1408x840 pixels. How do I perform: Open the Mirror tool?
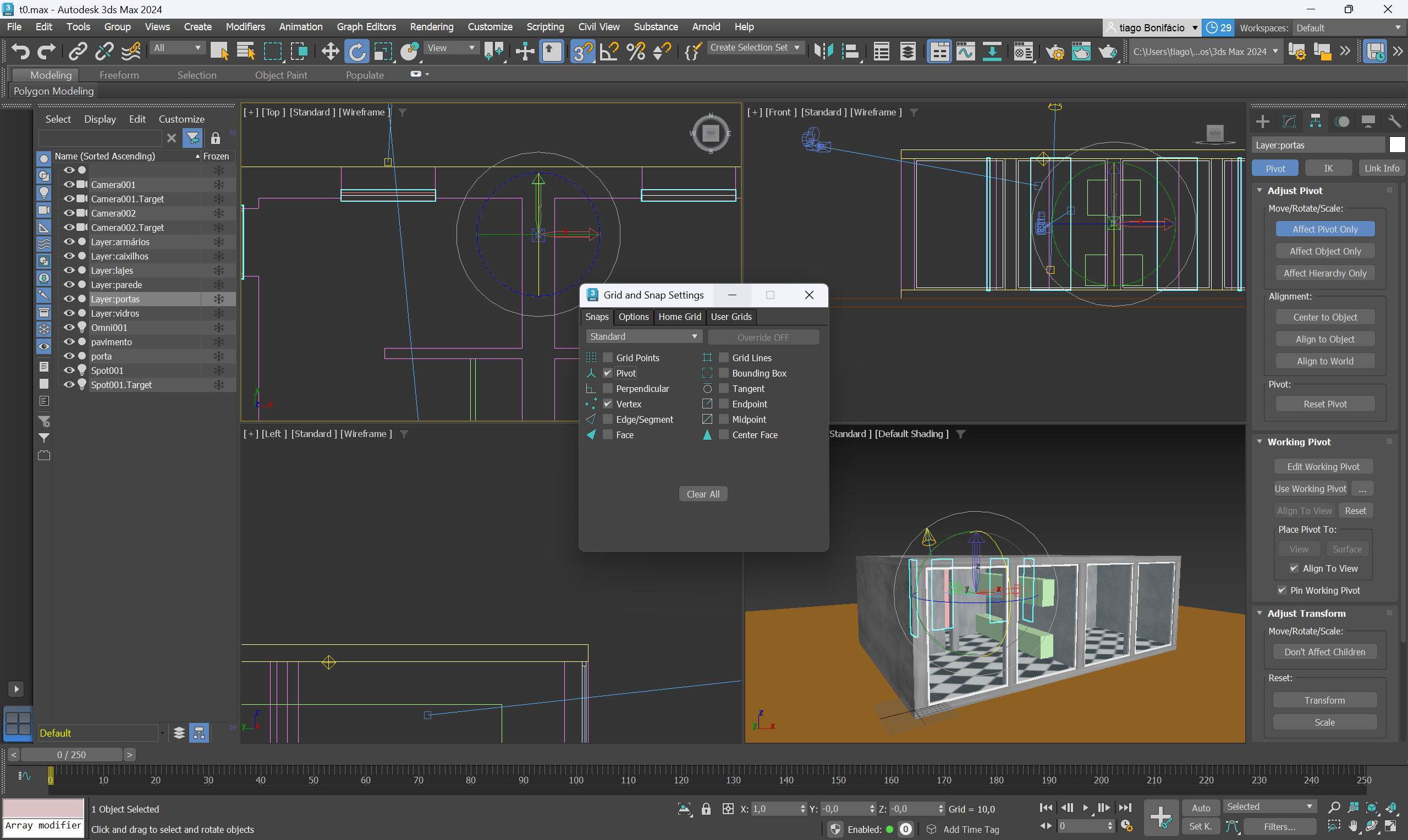tap(823, 52)
